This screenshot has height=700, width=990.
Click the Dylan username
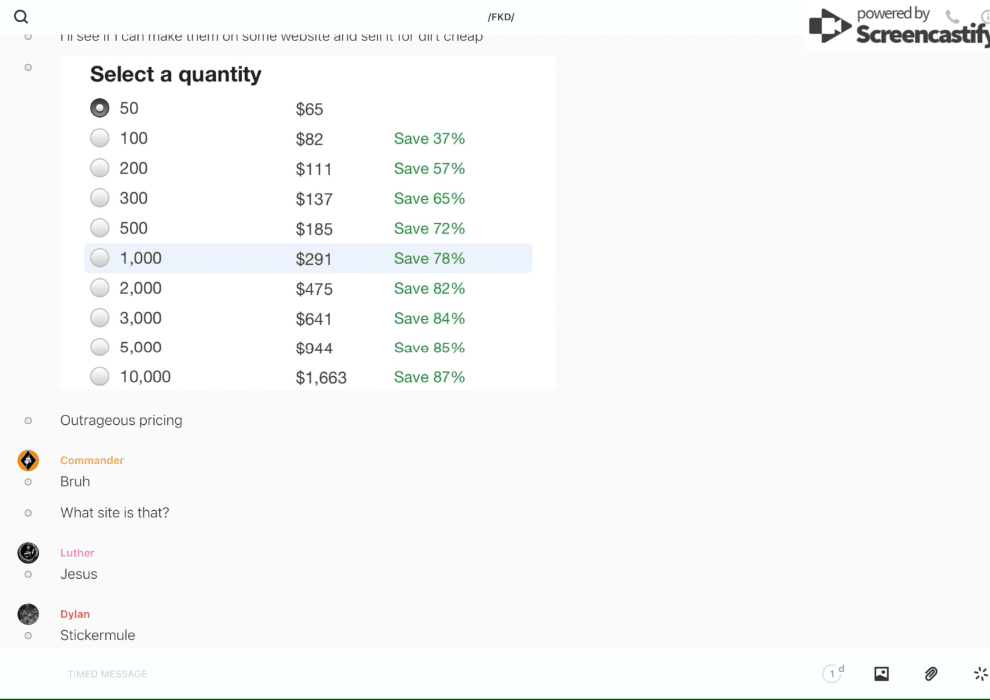tap(75, 614)
